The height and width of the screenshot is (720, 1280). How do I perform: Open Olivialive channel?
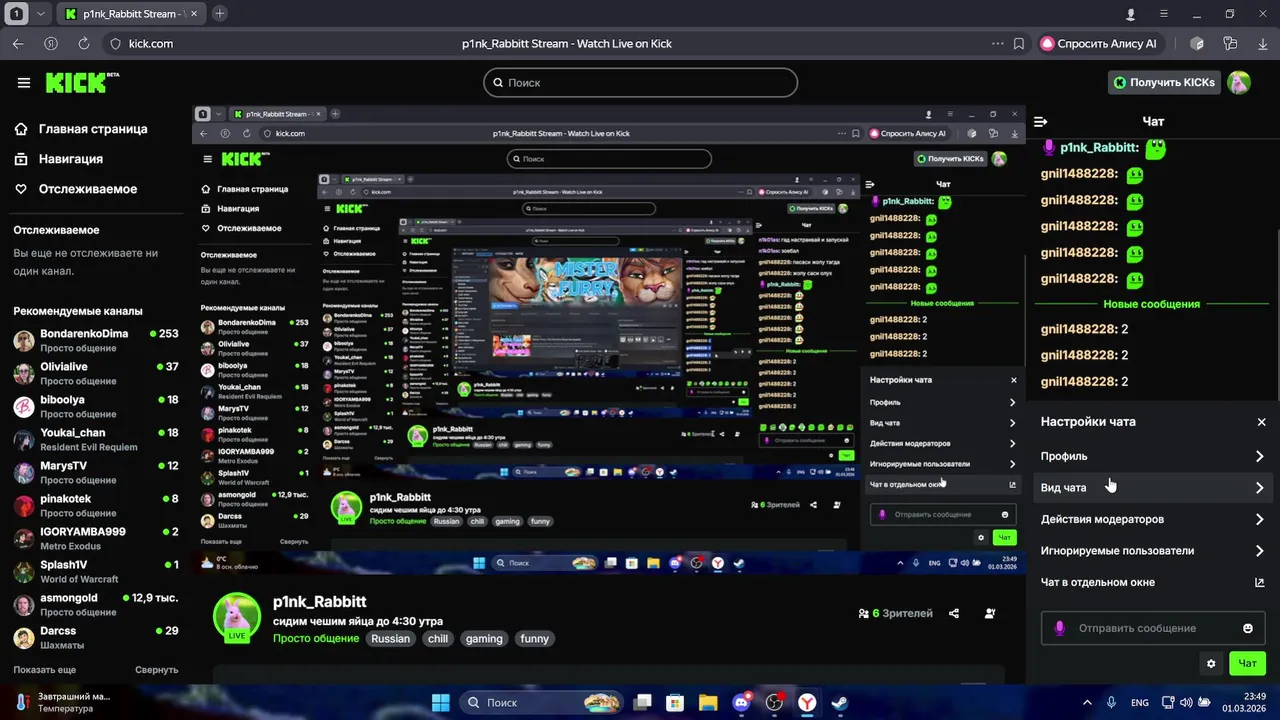pyautogui.click(x=96, y=374)
